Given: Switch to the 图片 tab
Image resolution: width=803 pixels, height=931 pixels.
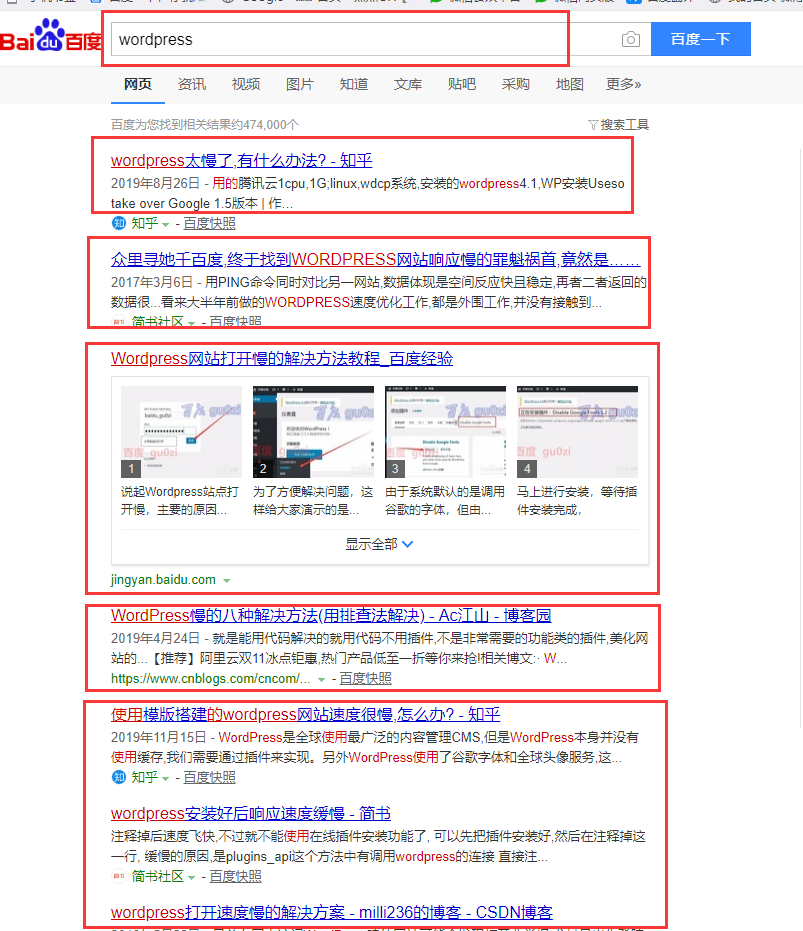Looking at the screenshot, I should pos(300,84).
